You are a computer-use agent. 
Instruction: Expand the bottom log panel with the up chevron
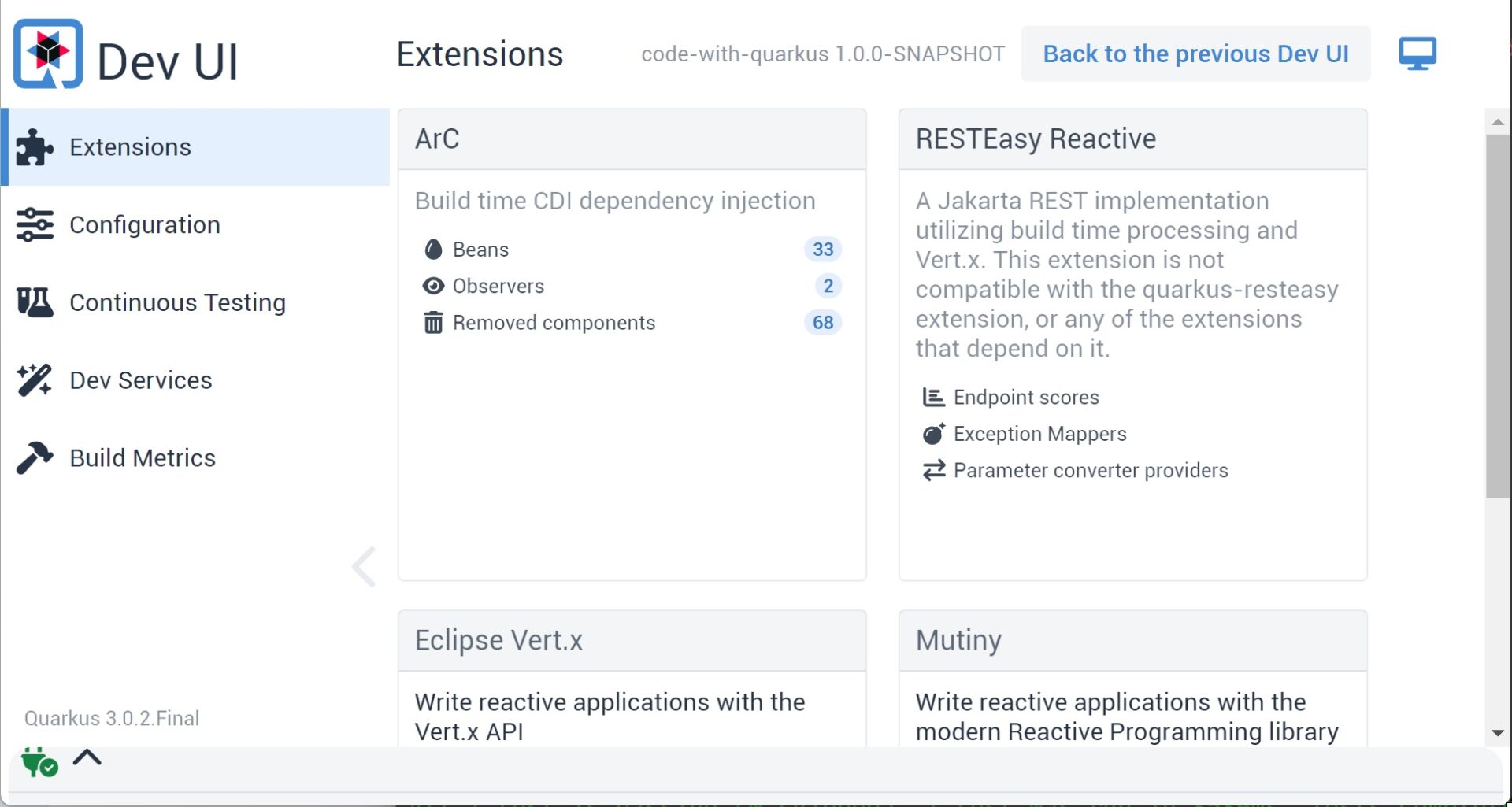pyautogui.click(x=87, y=757)
